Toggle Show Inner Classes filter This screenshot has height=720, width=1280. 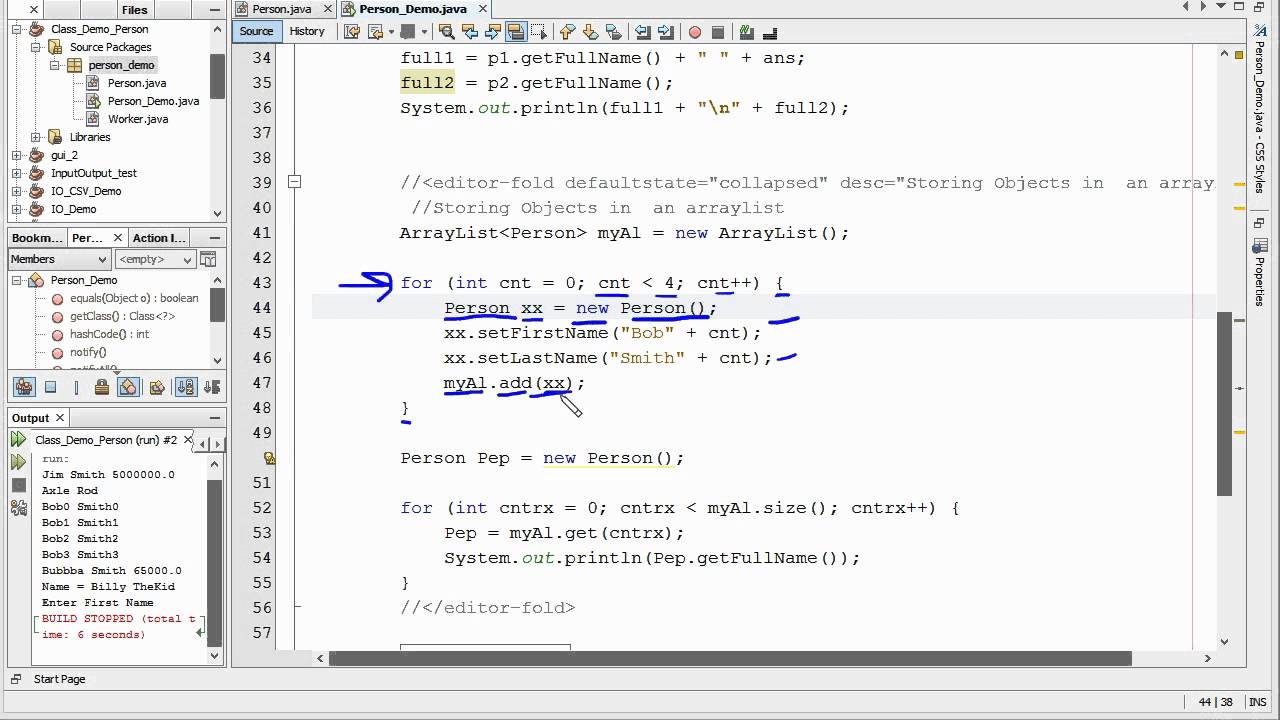[128, 387]
